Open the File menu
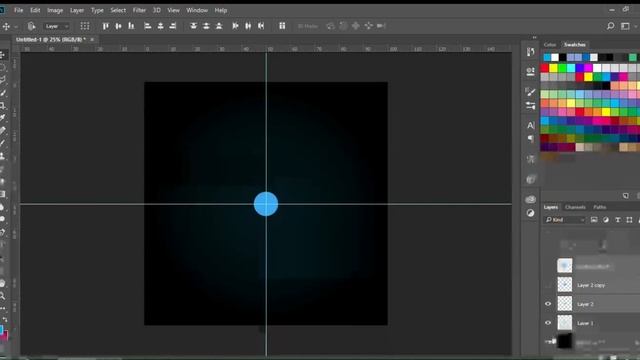This screenshot has width=640, height=360. point(18,10)
